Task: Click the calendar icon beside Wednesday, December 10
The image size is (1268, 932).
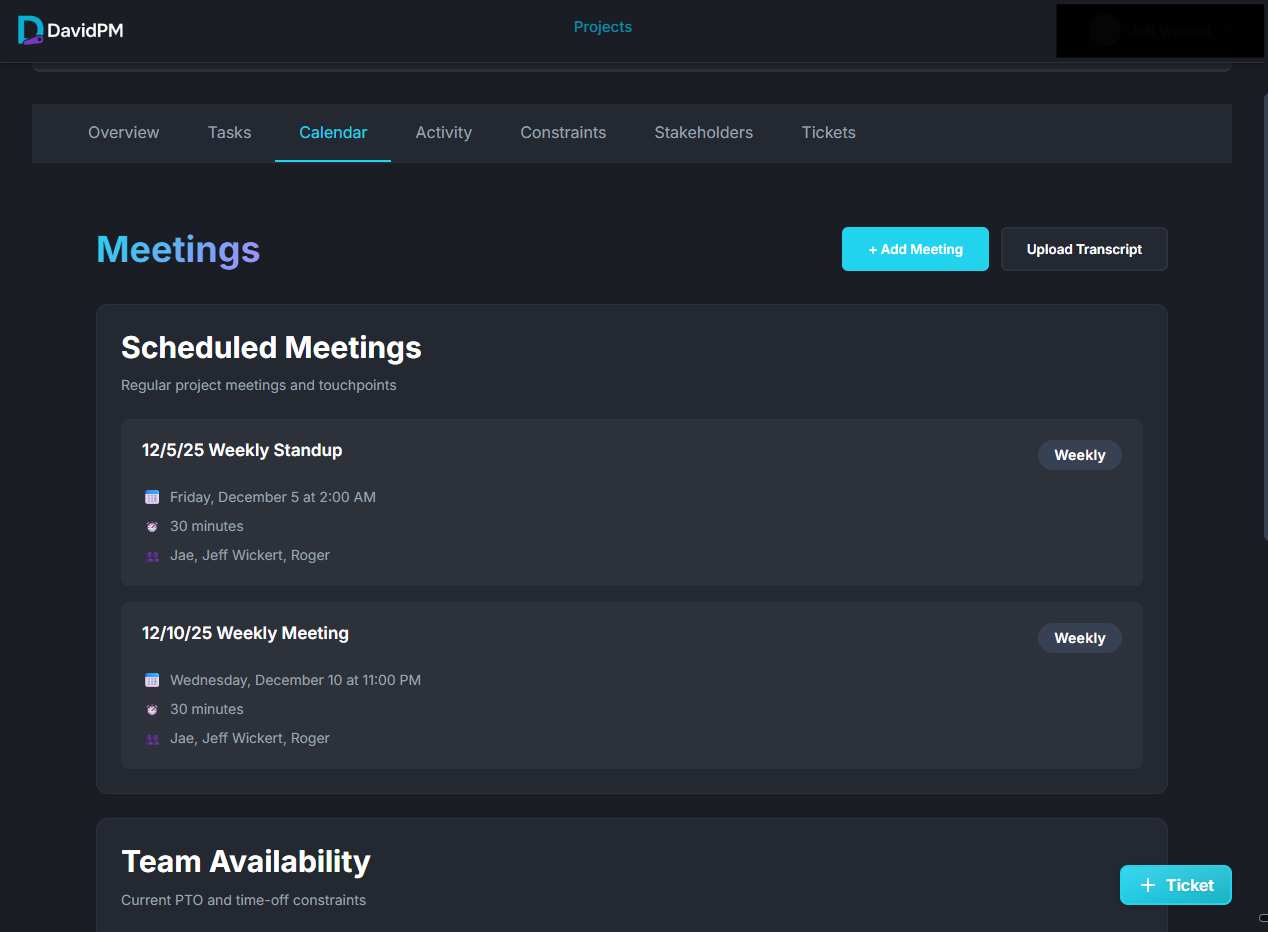Action: coord(152,680)
